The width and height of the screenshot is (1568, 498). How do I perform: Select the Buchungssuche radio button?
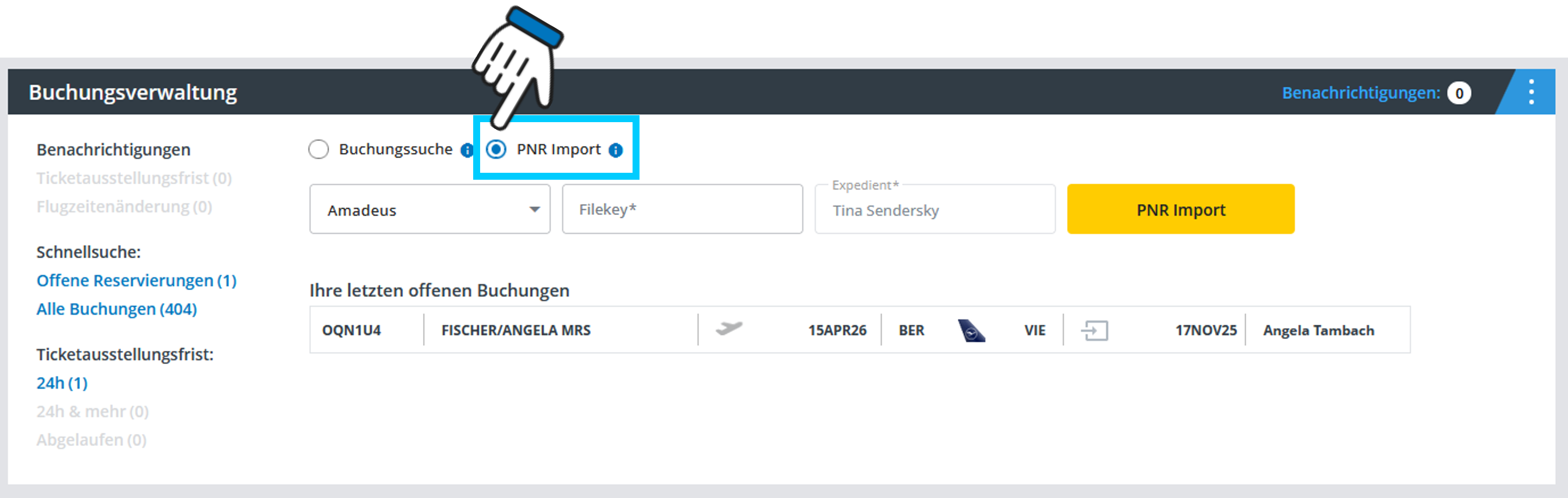318,149
